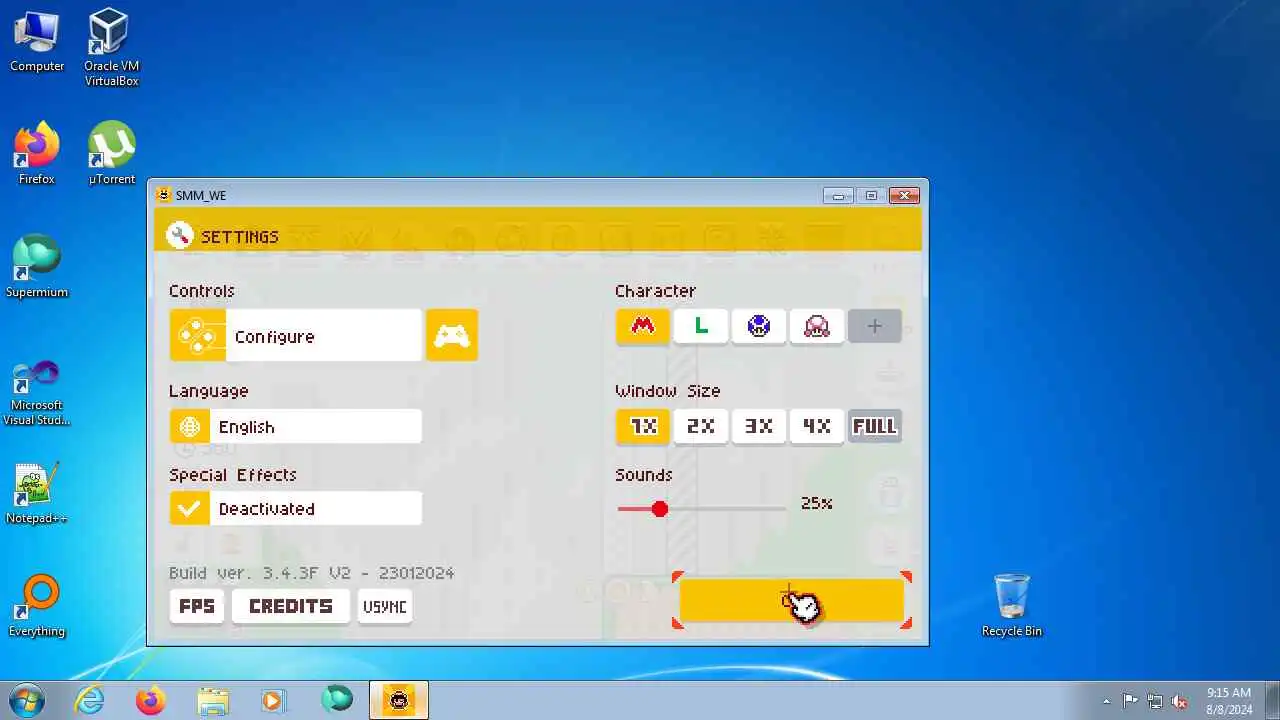Click the Deactivated special effects field
1280x720 pixels.
tap(316, 509)
